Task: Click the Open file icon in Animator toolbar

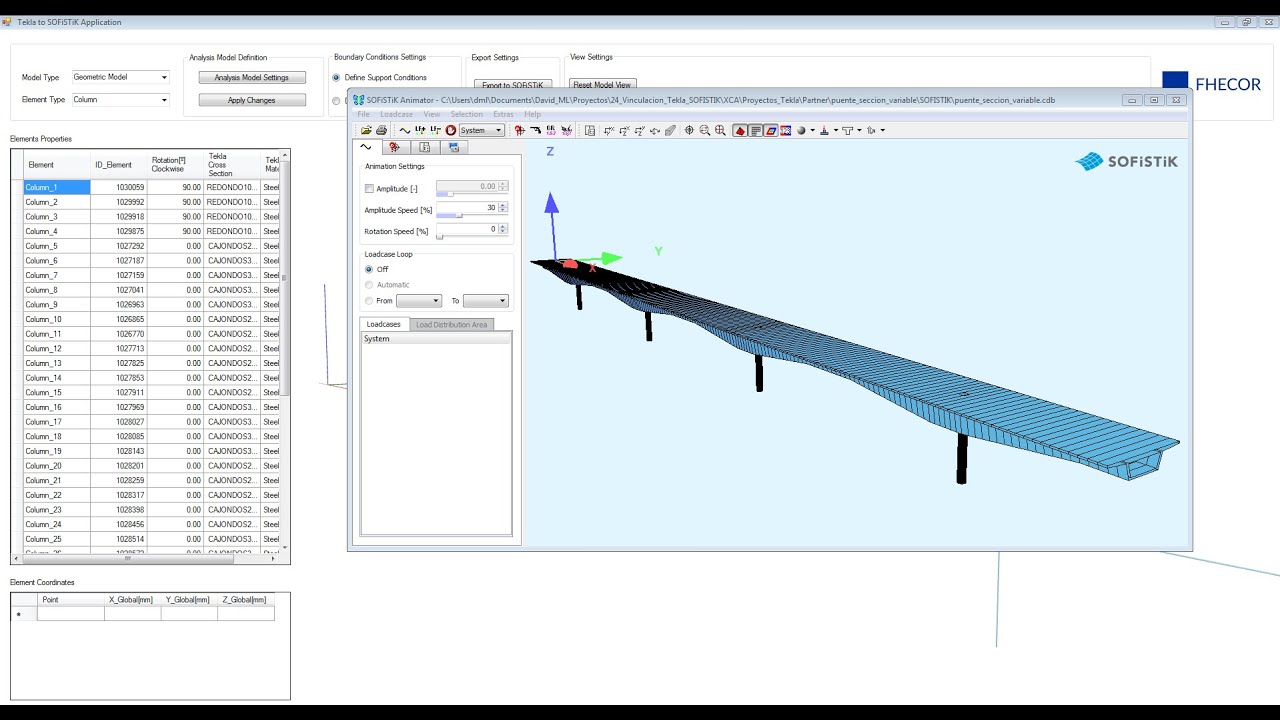Action: click(x=366, y=130)
